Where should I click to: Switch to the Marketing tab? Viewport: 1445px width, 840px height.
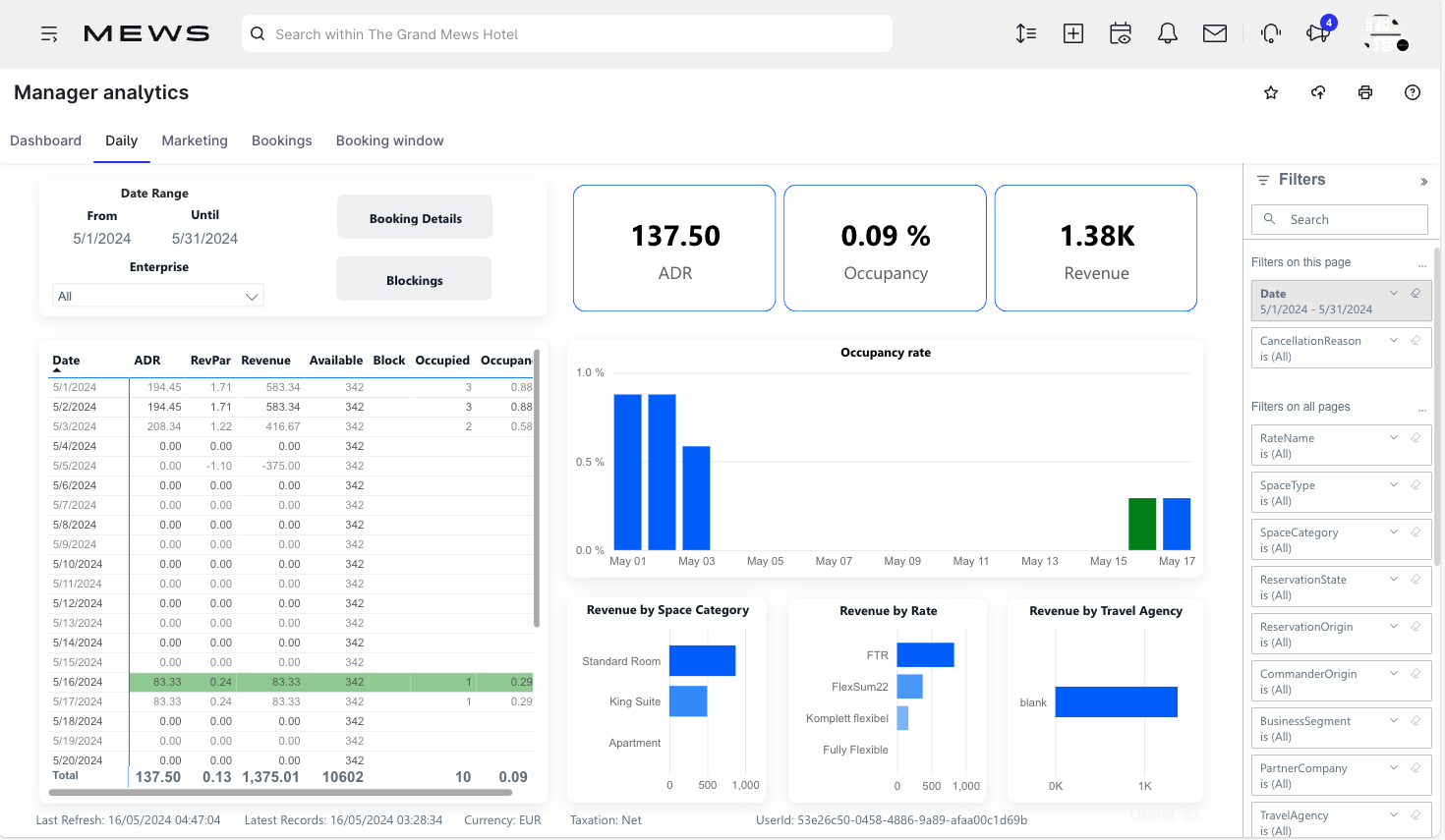pos(194,140)
